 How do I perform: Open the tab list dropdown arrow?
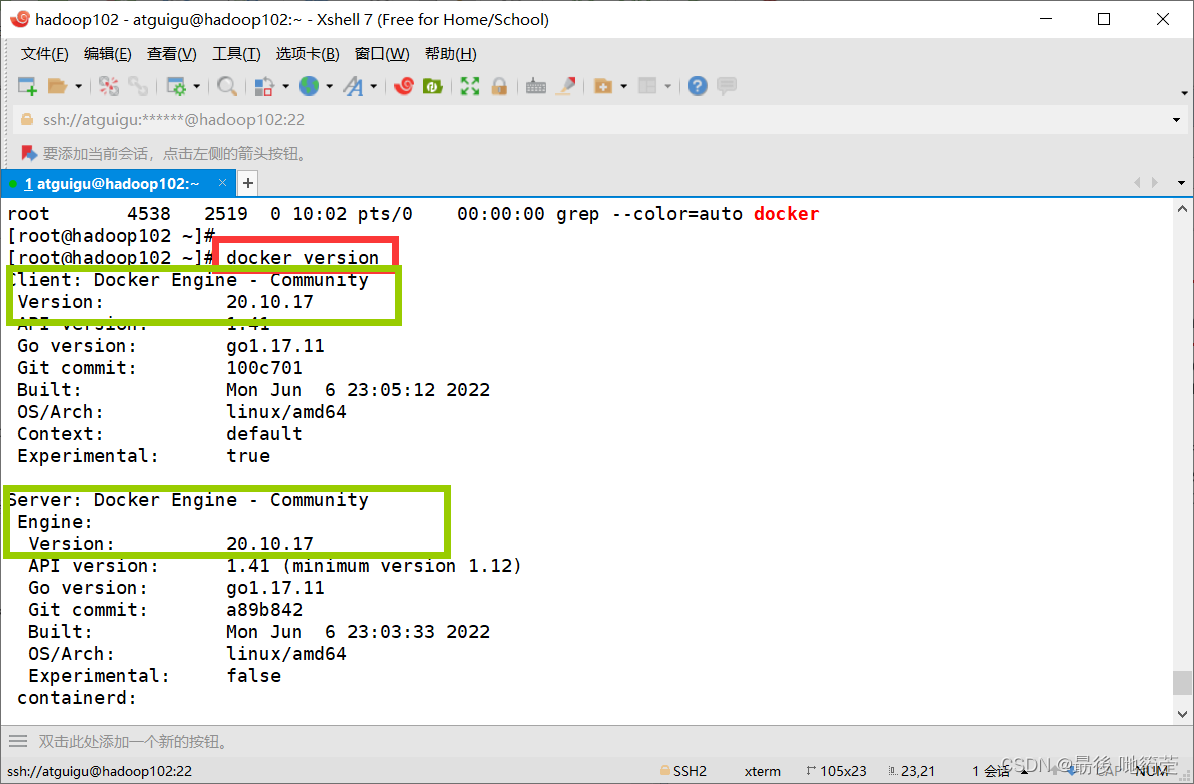1181,183
